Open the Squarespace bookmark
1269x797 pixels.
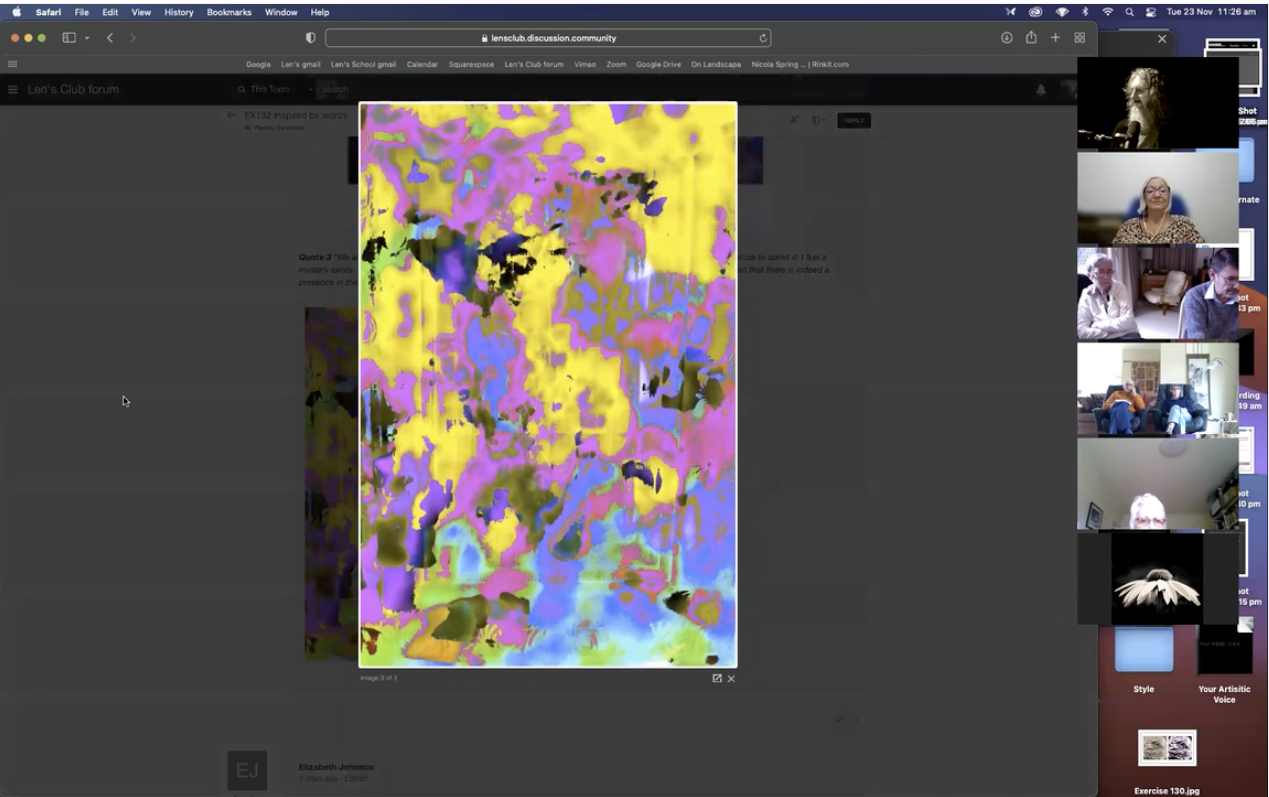click(x=472, y=64)
